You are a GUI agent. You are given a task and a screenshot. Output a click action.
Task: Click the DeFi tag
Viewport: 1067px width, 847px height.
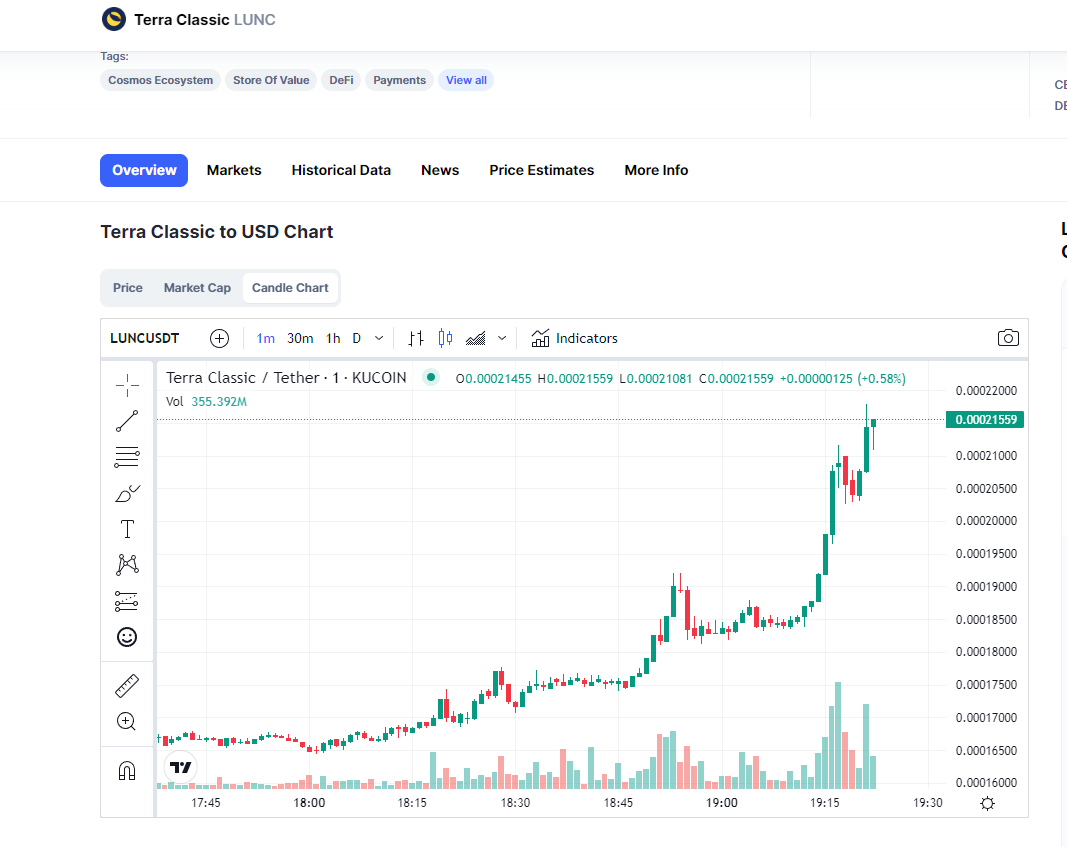pyautogui.click(x=342, y=80)
